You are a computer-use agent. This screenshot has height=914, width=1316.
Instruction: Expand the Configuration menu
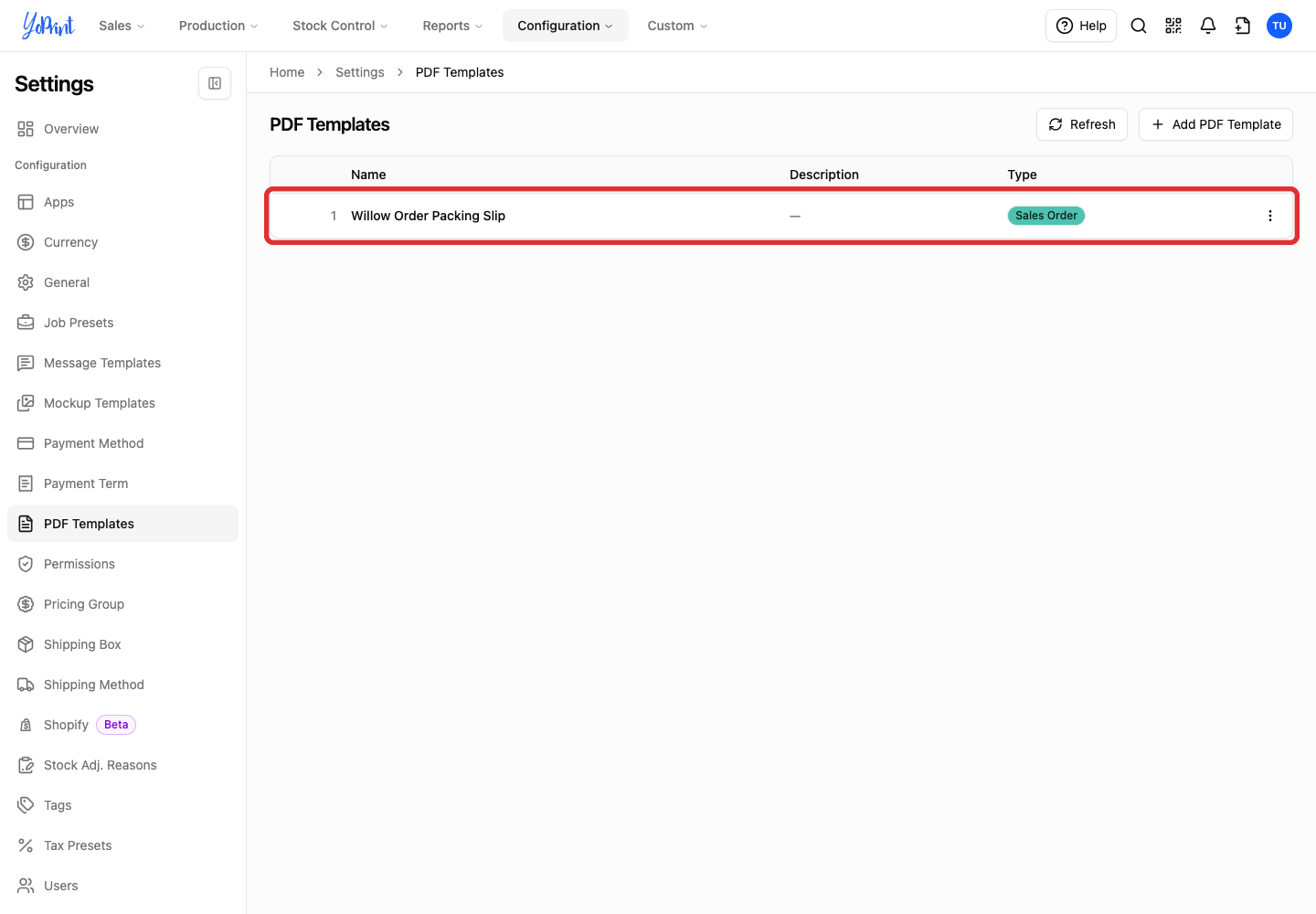tap(566, 26)
